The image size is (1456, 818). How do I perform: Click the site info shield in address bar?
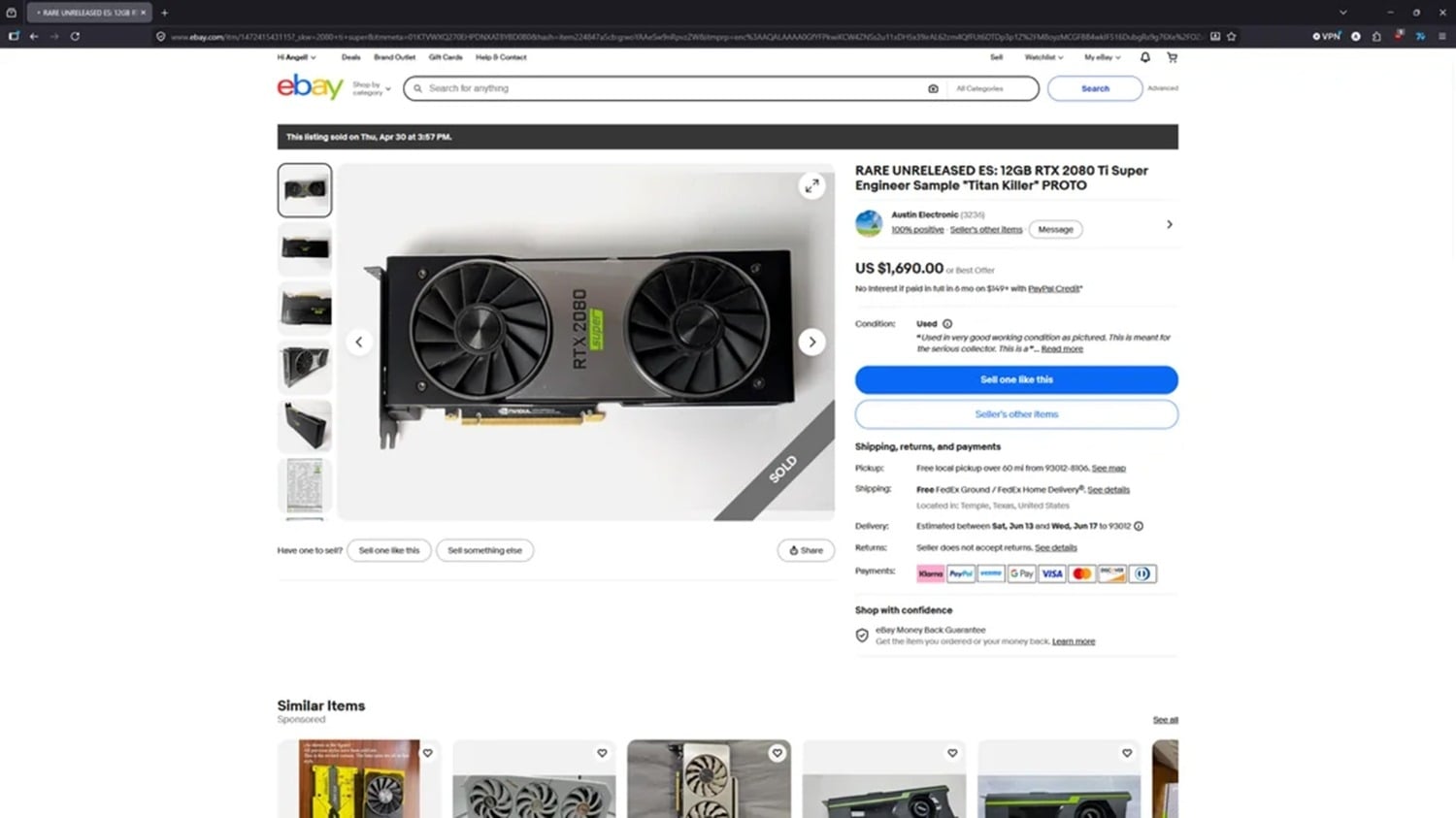160,36
